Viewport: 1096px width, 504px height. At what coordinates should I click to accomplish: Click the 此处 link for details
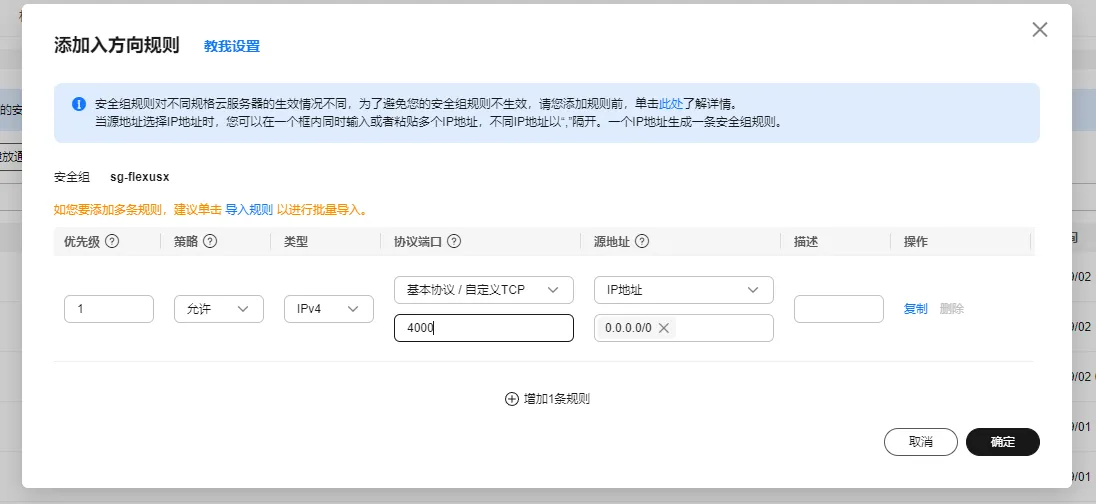pyautogui.click(x=671, y=103)
